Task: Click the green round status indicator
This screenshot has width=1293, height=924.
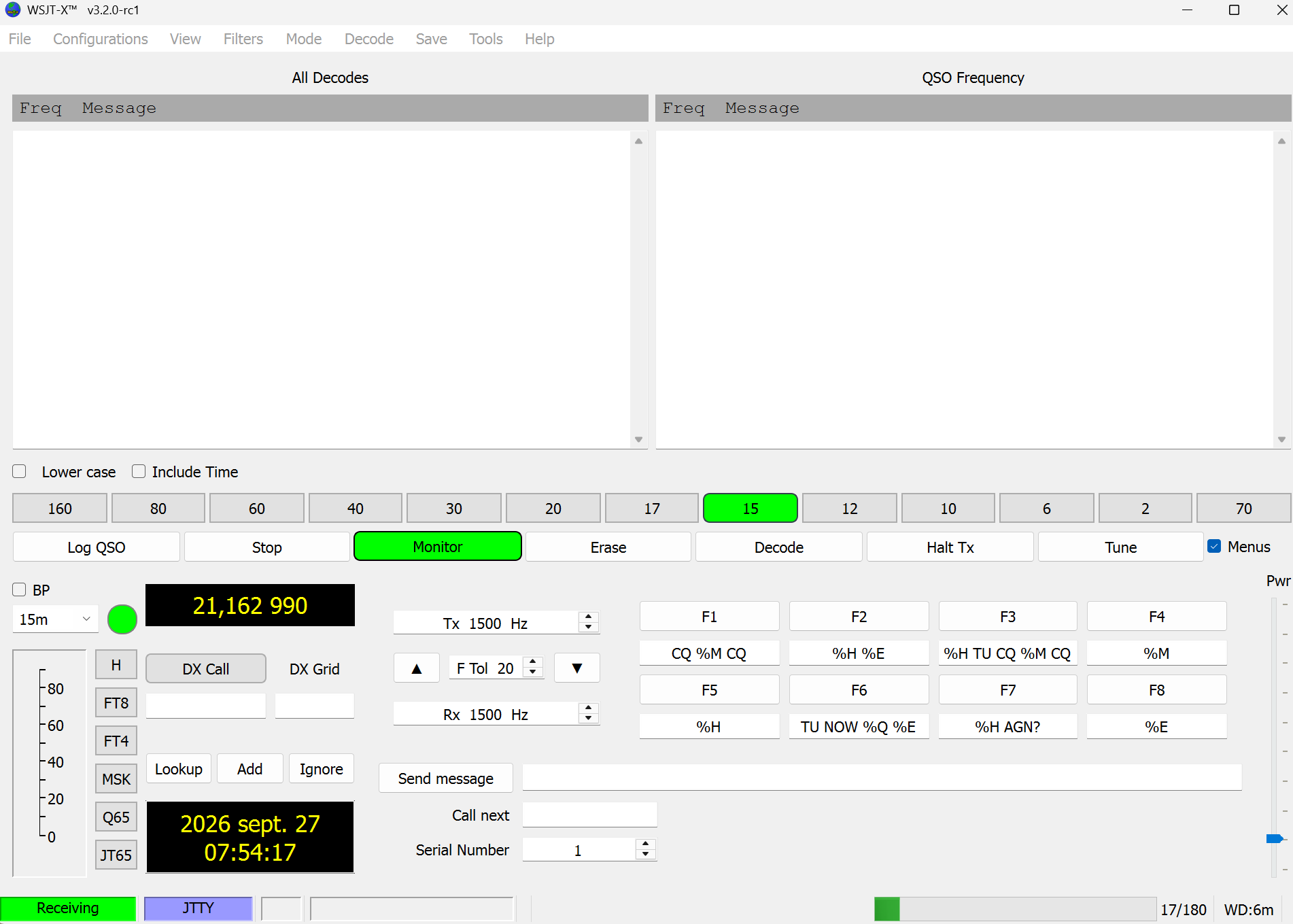Action: 122,619
